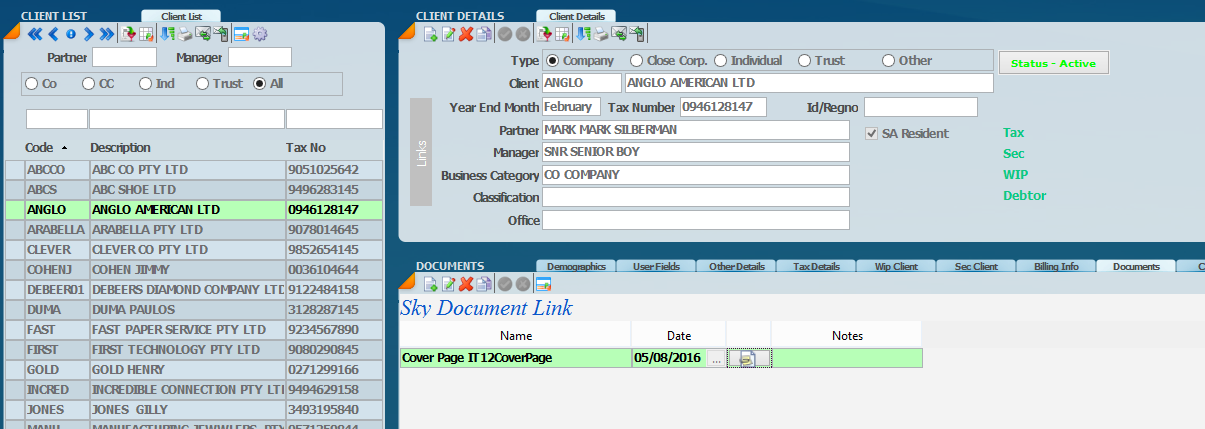Viewport: 1205px width, 429px height.
Task: Go to the last client record
Action: pos(107,35)
